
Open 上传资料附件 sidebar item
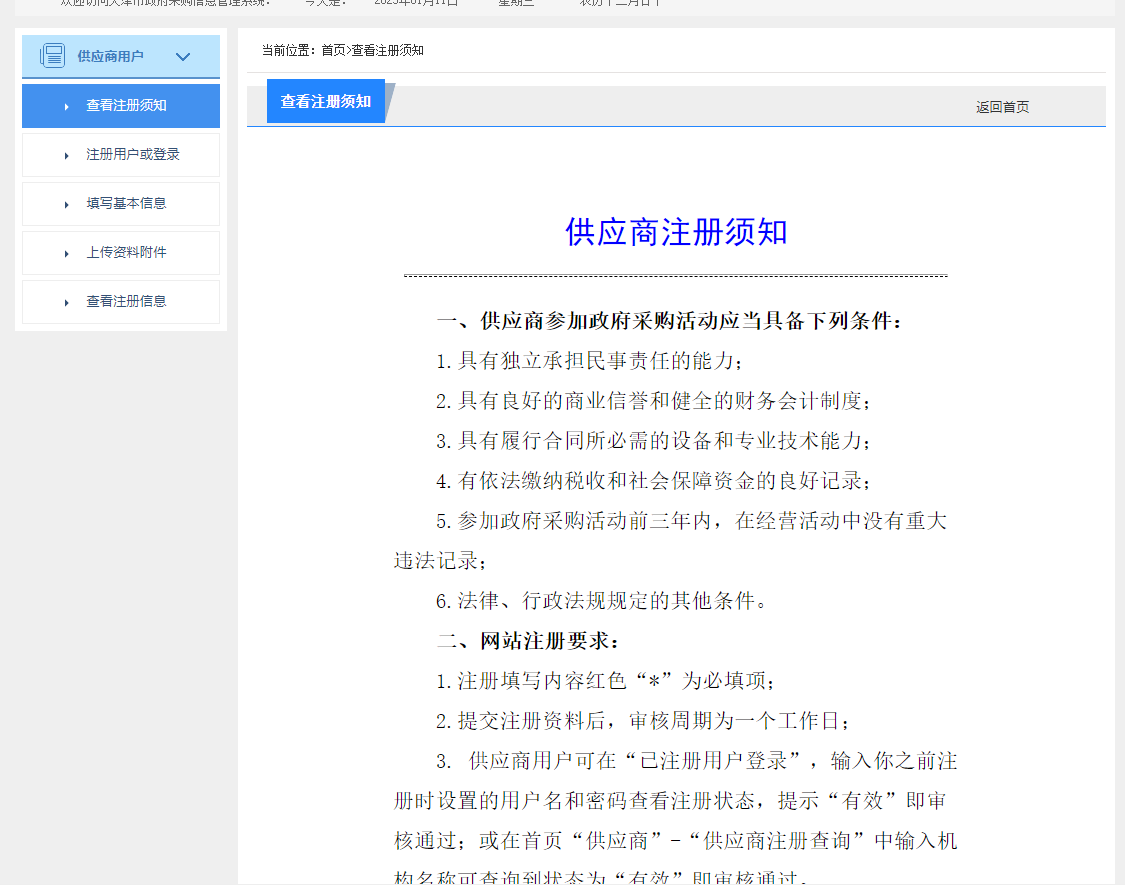coord(126,253)
